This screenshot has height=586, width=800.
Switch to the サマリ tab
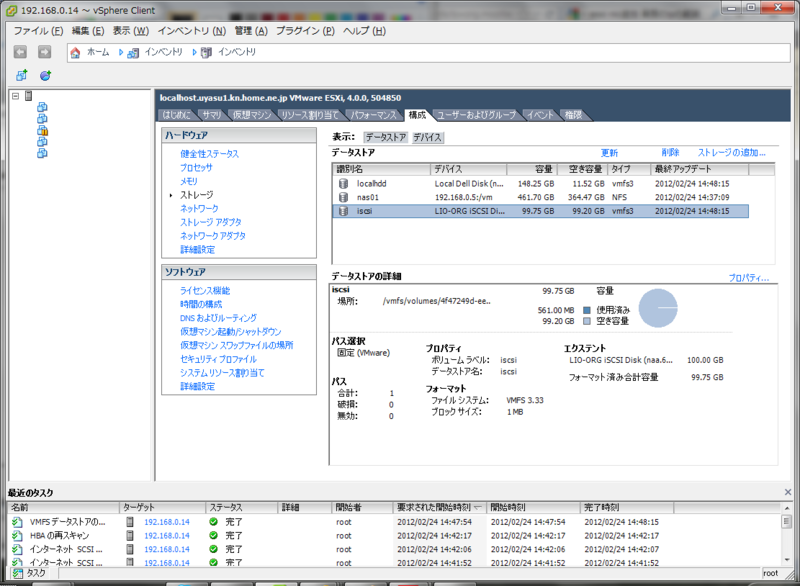[211, 115]
